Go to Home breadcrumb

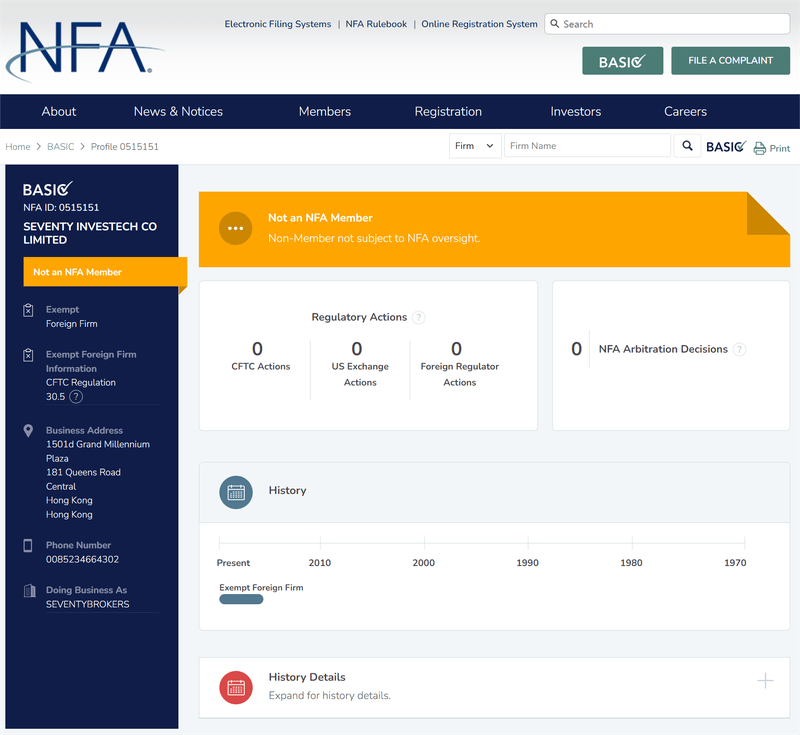[18, 147]
